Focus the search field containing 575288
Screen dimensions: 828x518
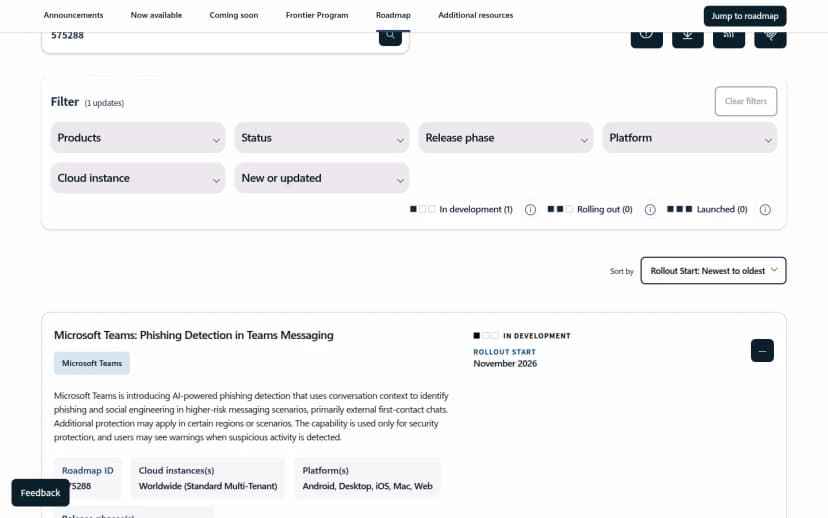211,36
